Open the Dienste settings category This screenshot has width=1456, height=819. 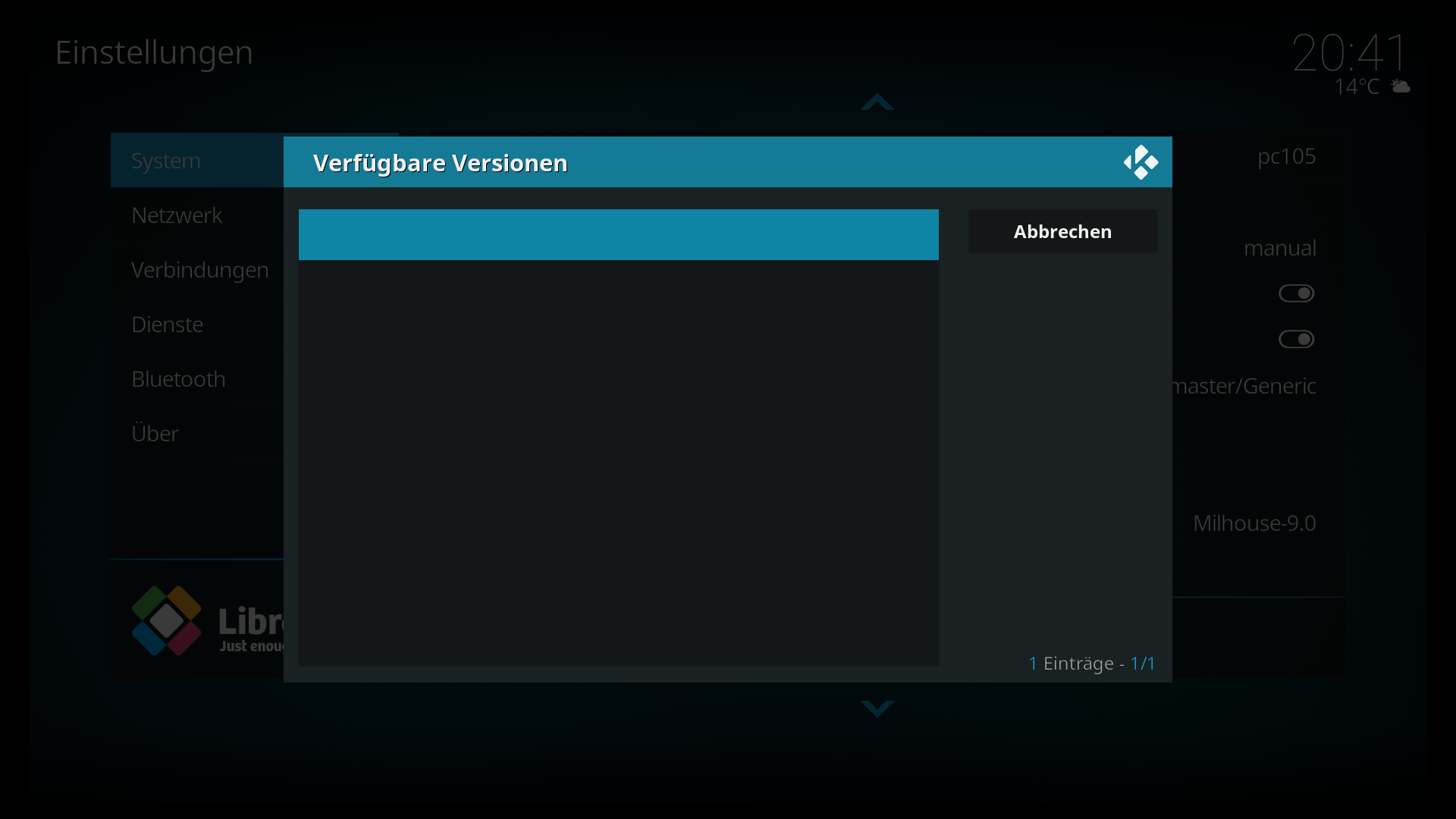tap(197, 325)
